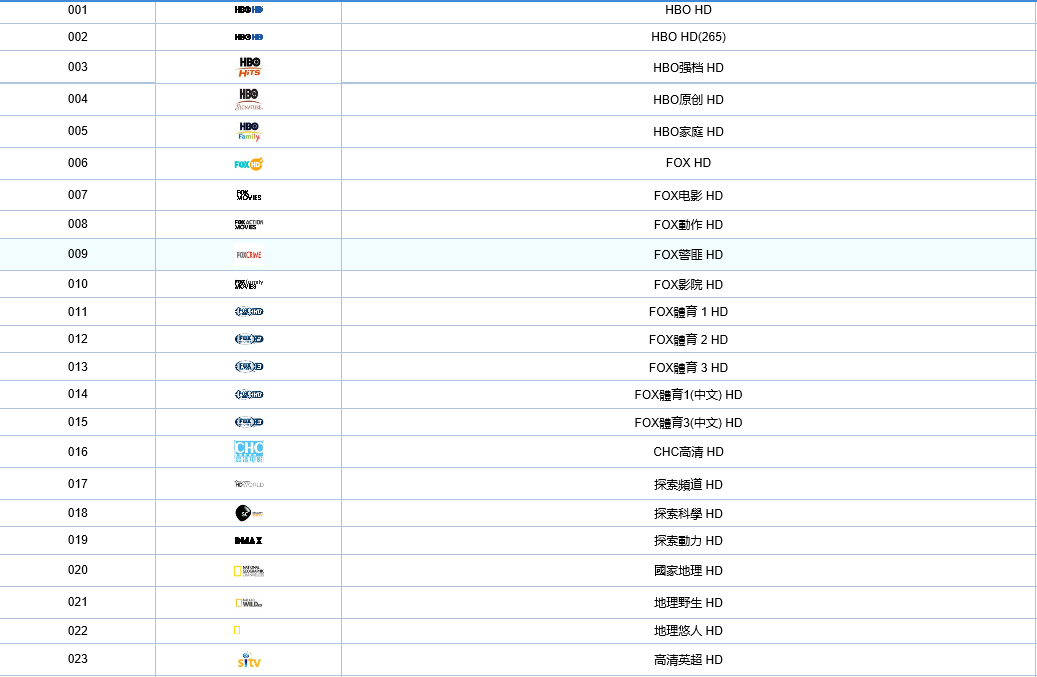Select channel number '018'
The width and height of the screenshot is (1037, 677).
[x=77, y=513]
